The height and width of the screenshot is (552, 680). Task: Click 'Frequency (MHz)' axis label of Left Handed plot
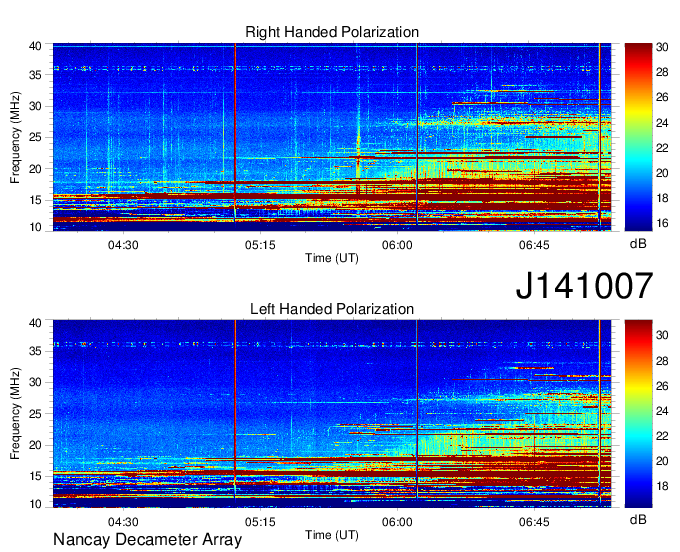pos(15,414)
